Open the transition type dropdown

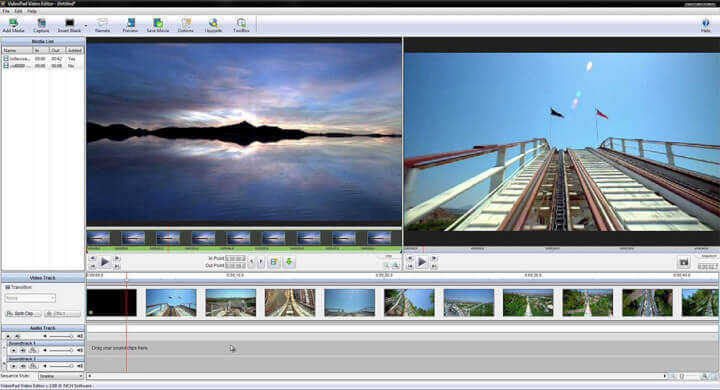click(30, 298)
